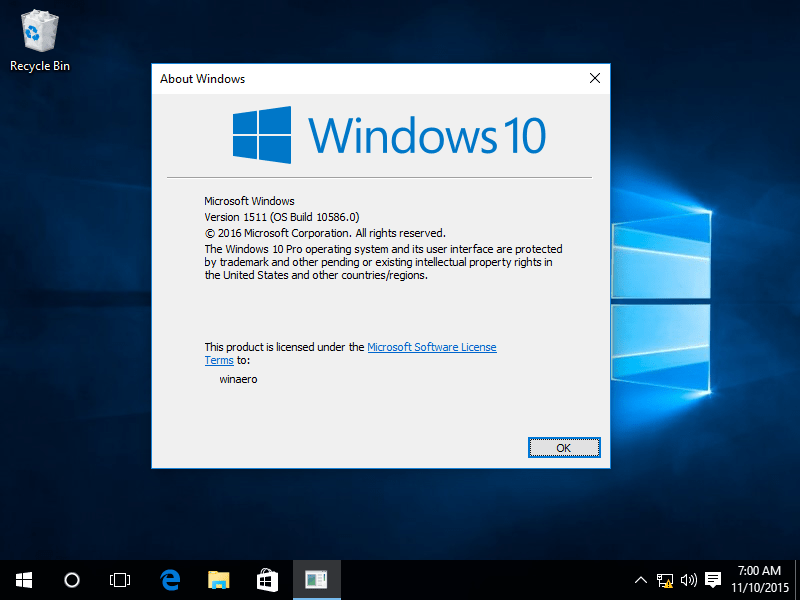800x600 pixels.
Task: Click the Recycle Bin label text
Action: tap(40, 66)
